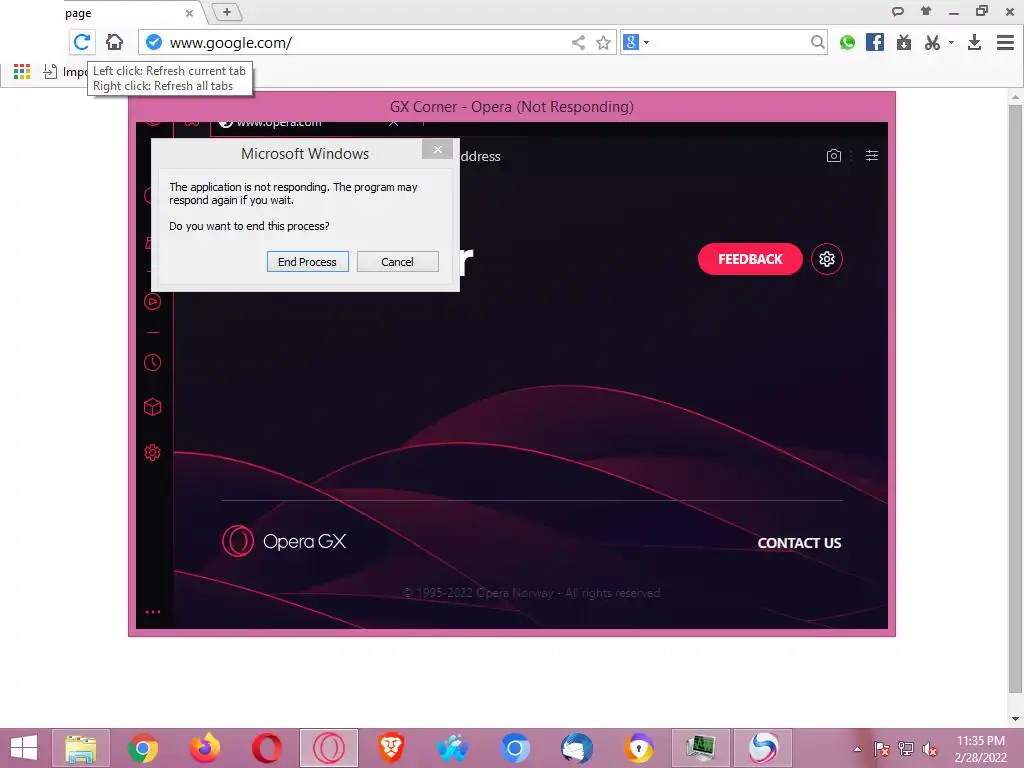This screenshot has height=768, width=1024.
Task: Open the Google search engine dropdown
Action: click(637, 42)
